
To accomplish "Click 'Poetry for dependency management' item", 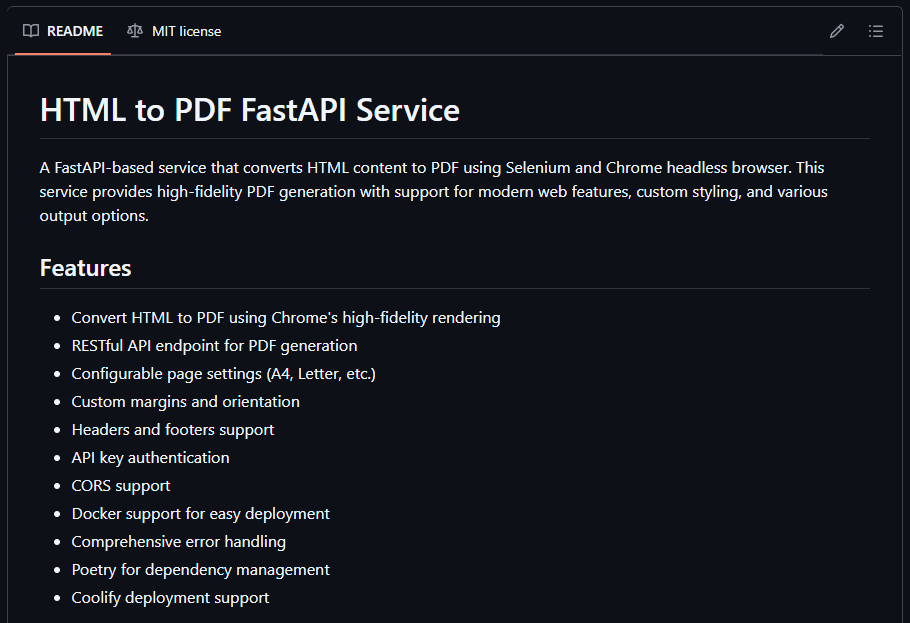I will click(200, 570).
